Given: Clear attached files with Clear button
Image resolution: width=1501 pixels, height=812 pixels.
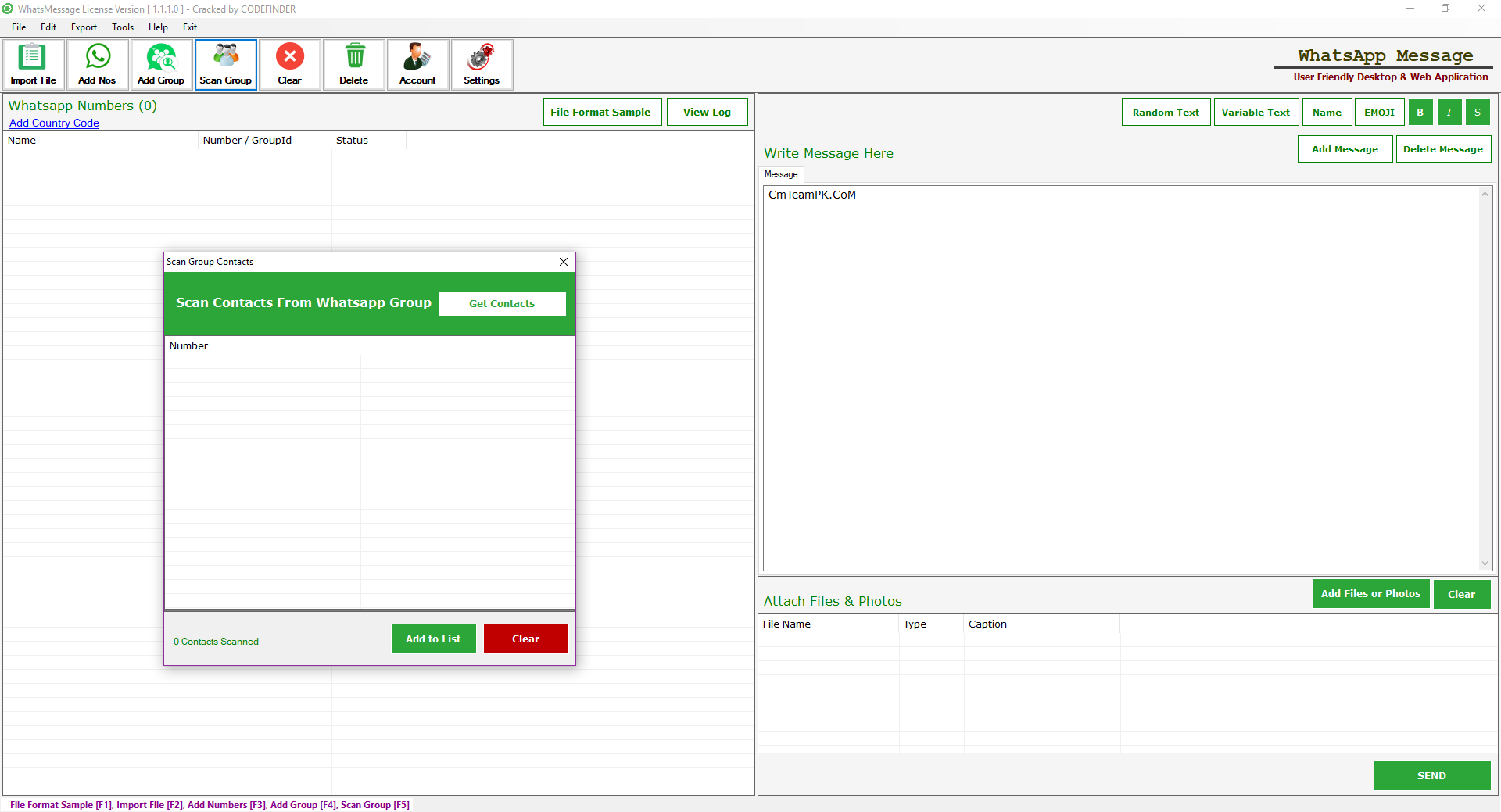Looking at the screenshot, I should (x=1462, y=594).
